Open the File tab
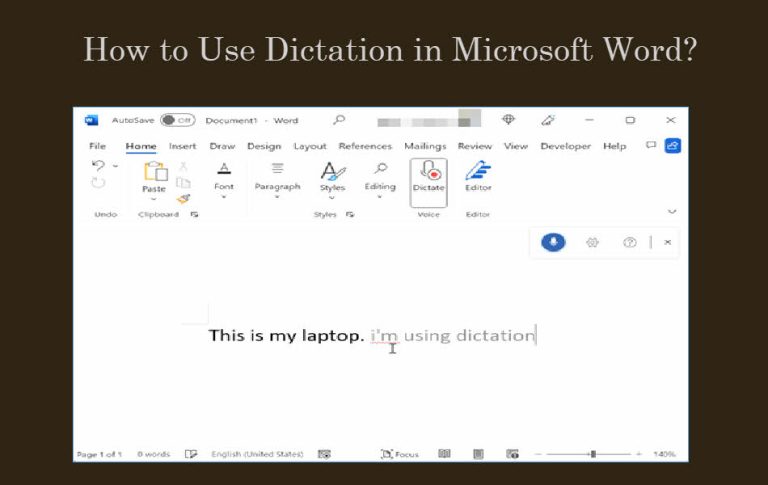Screen dimensions: 768x485 [97, 146]
